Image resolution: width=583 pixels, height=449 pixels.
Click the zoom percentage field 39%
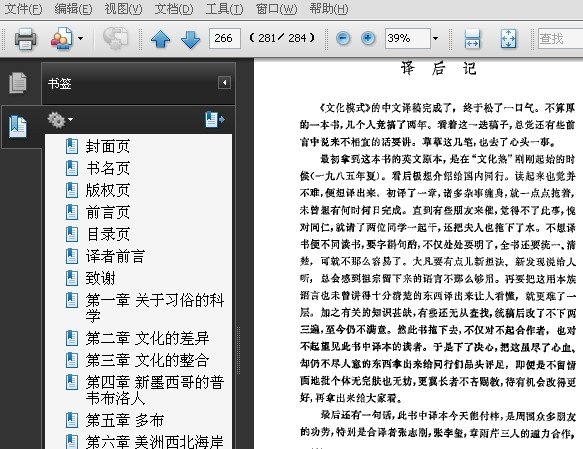point(408,38)
